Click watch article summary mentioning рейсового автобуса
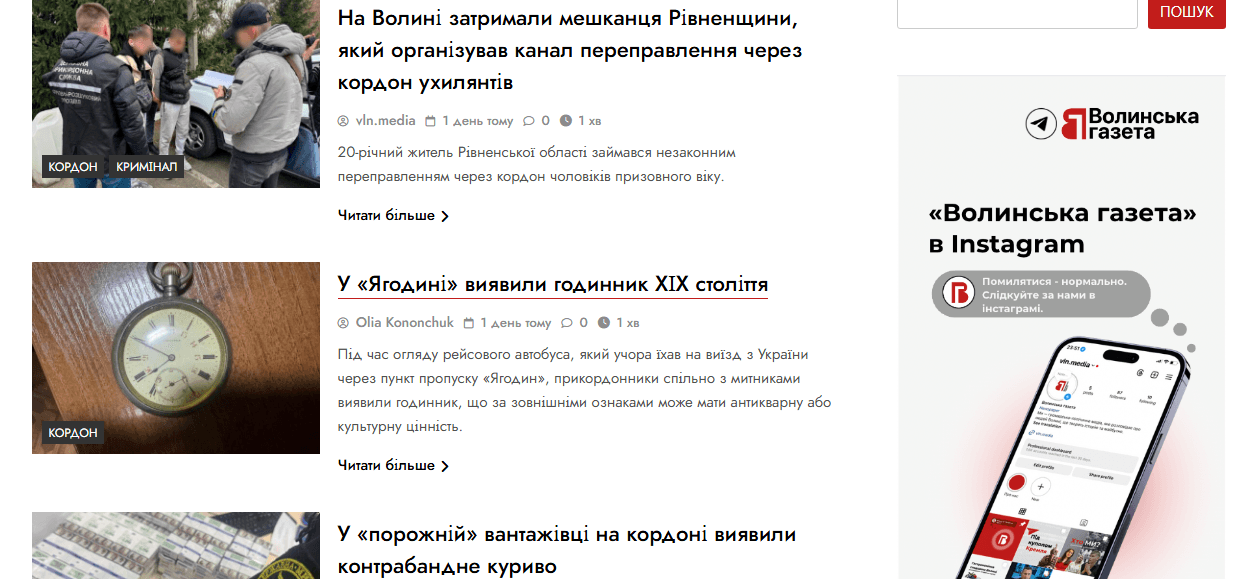This screenshot has height=579, width=1255. point(585,391)
